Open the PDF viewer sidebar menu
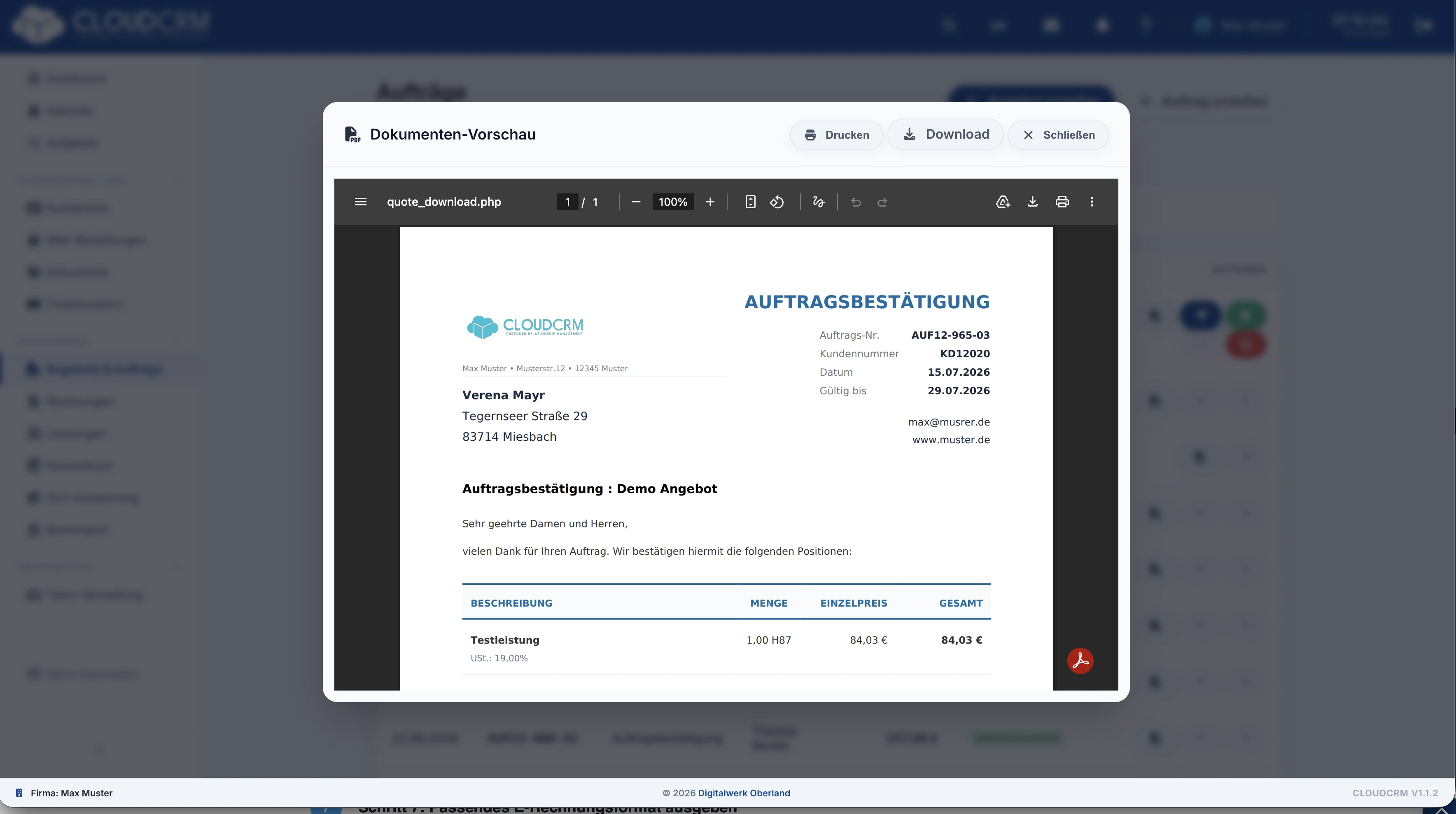The height and width of the screenshot is (814, 1456). [x=361, y=202]
